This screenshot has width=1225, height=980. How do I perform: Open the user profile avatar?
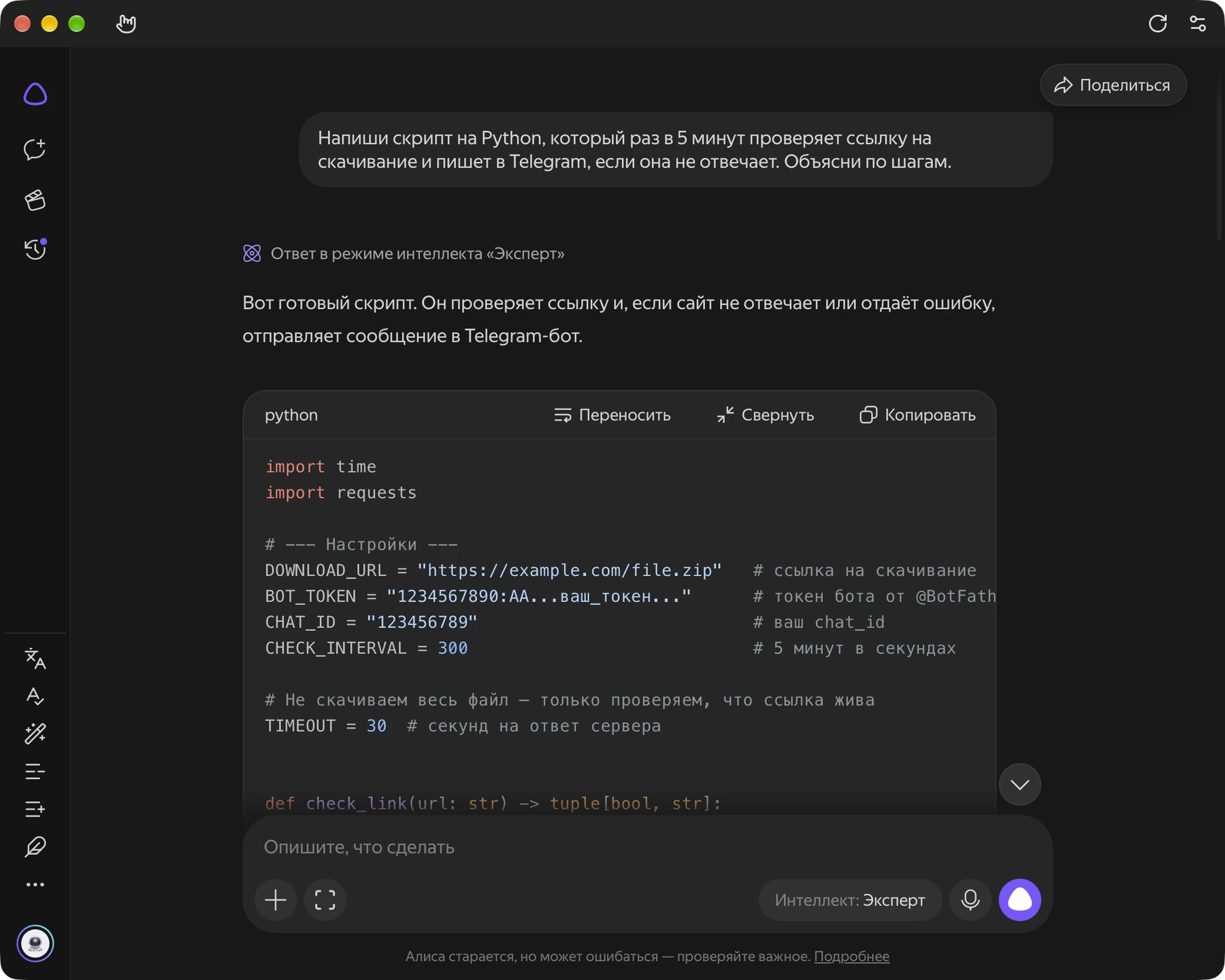(35, 943)
